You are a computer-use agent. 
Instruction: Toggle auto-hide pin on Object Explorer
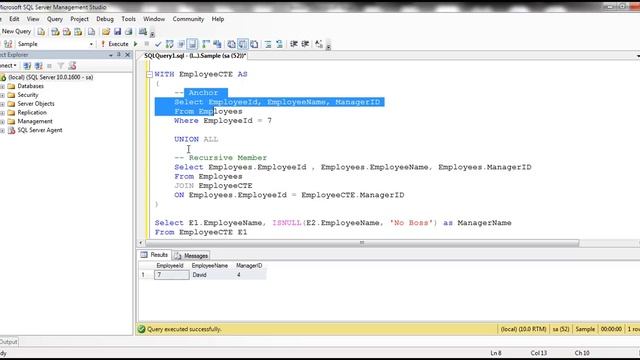pos(119,55)
